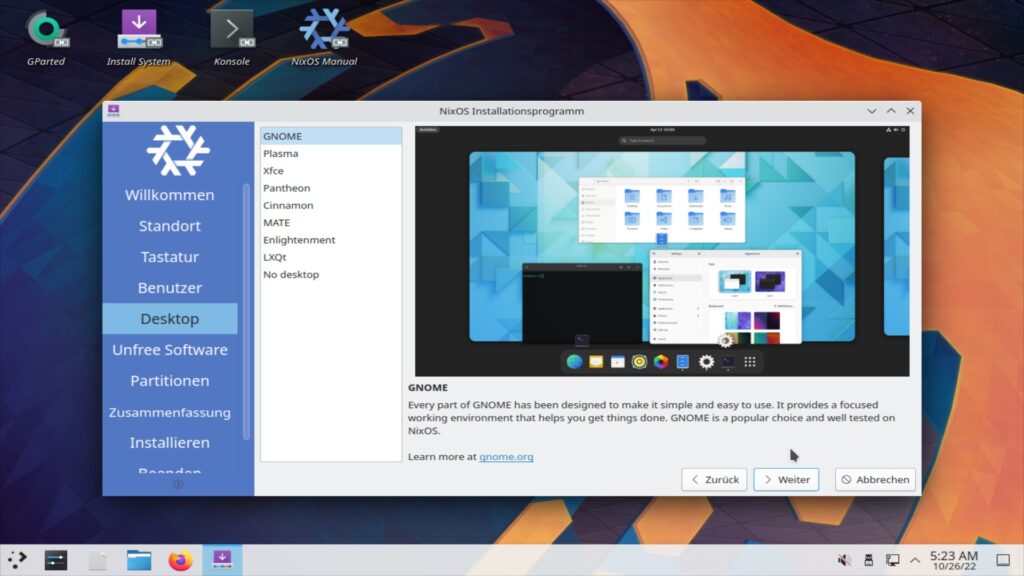Viewport: 1024px width, 576px height.
Task: Click the Zurück button
Action: 714,479
